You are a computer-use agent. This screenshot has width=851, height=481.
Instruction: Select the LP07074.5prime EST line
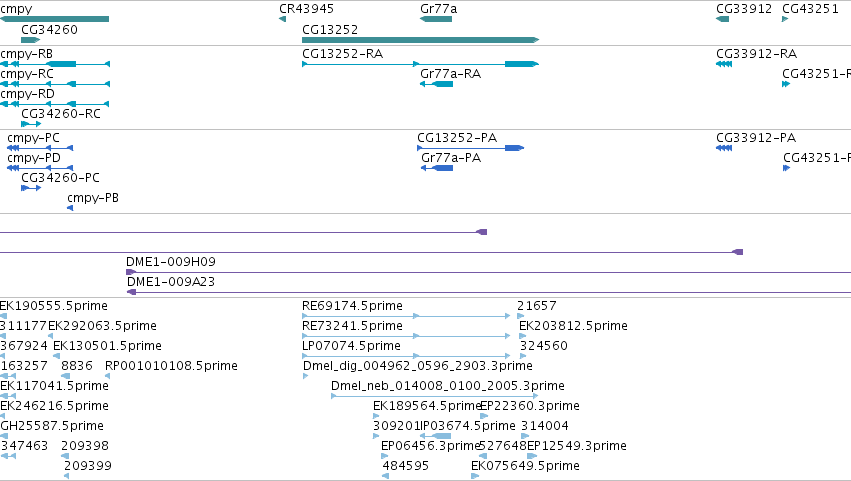click(406, 356)
